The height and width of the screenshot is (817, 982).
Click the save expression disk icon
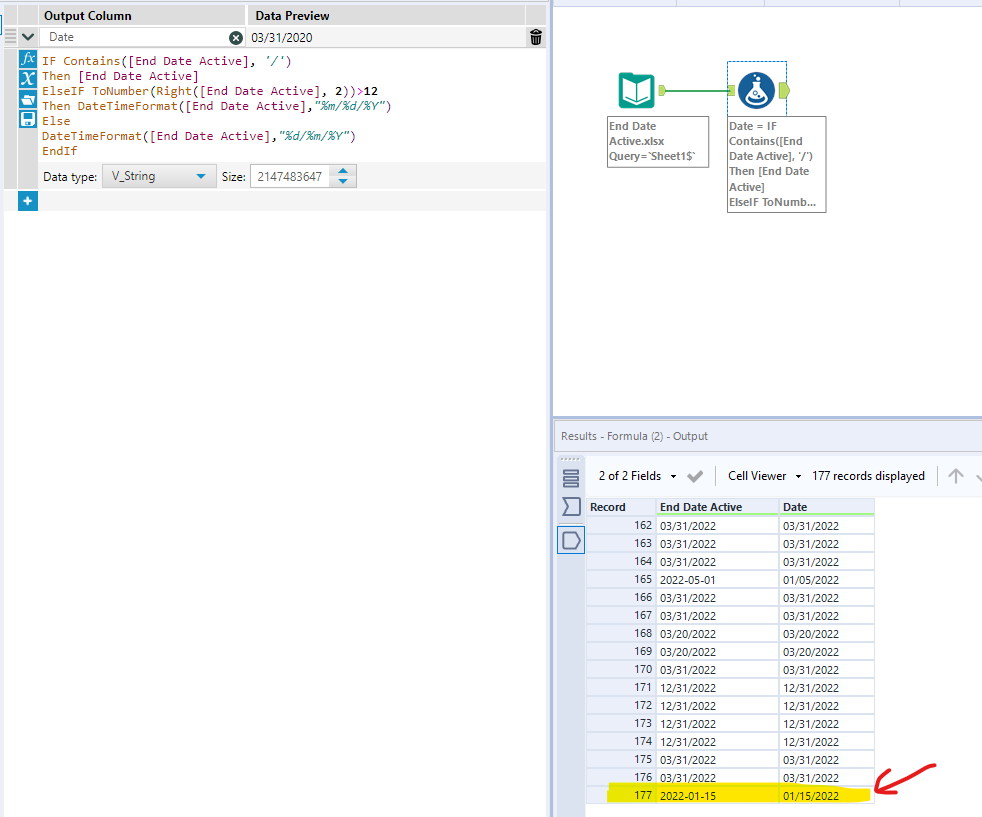tap(28, 119)
